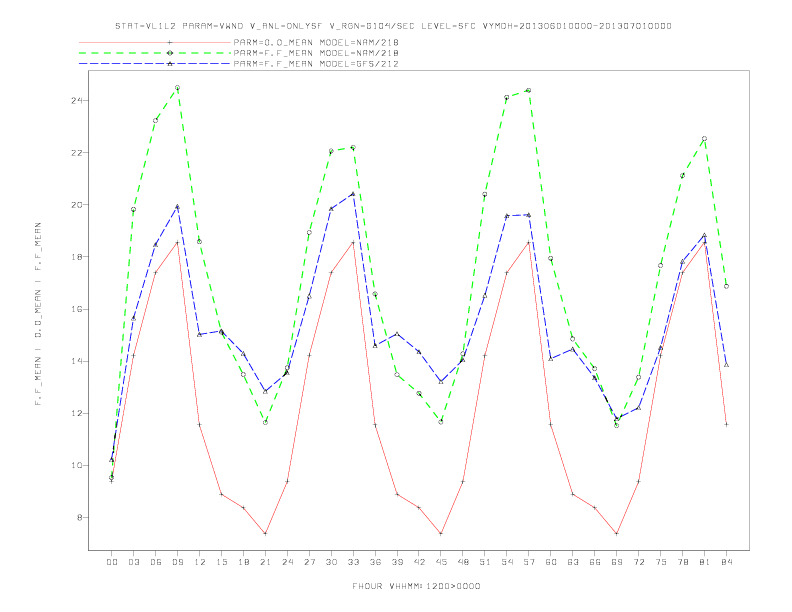This screenshot has width=792, height=612.
Task: Click x-axis tick label '36'
Action: [375, 562]
